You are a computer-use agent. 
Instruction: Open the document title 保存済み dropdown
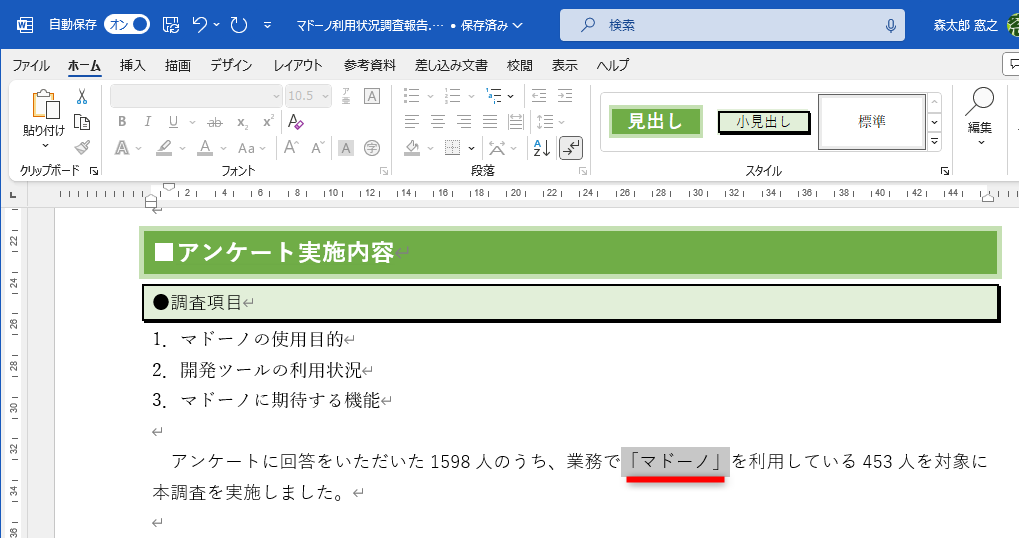click(x=491, y=25)
